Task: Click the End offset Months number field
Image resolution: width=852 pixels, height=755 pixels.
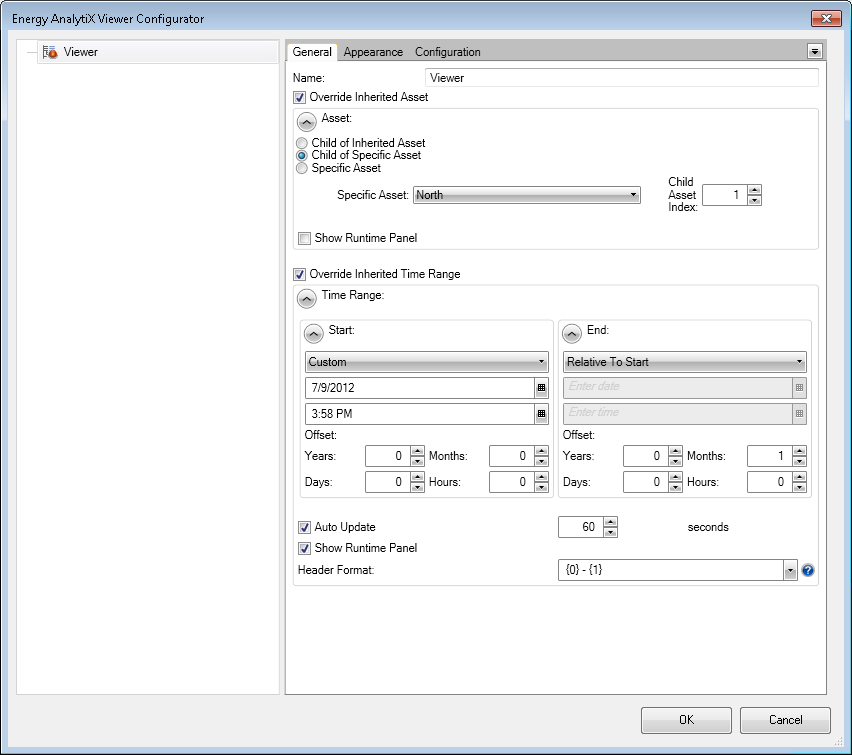Action: [770, 456]
